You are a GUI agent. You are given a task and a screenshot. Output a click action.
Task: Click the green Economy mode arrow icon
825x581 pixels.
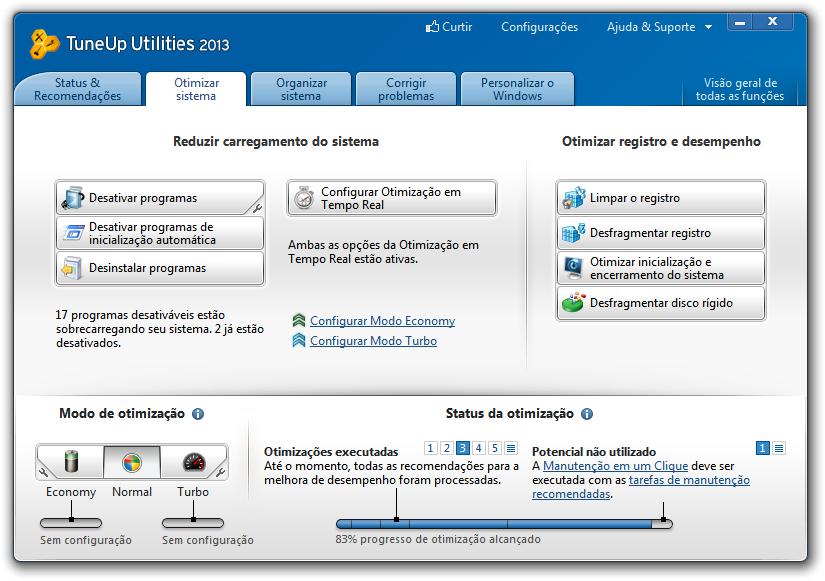299,320
